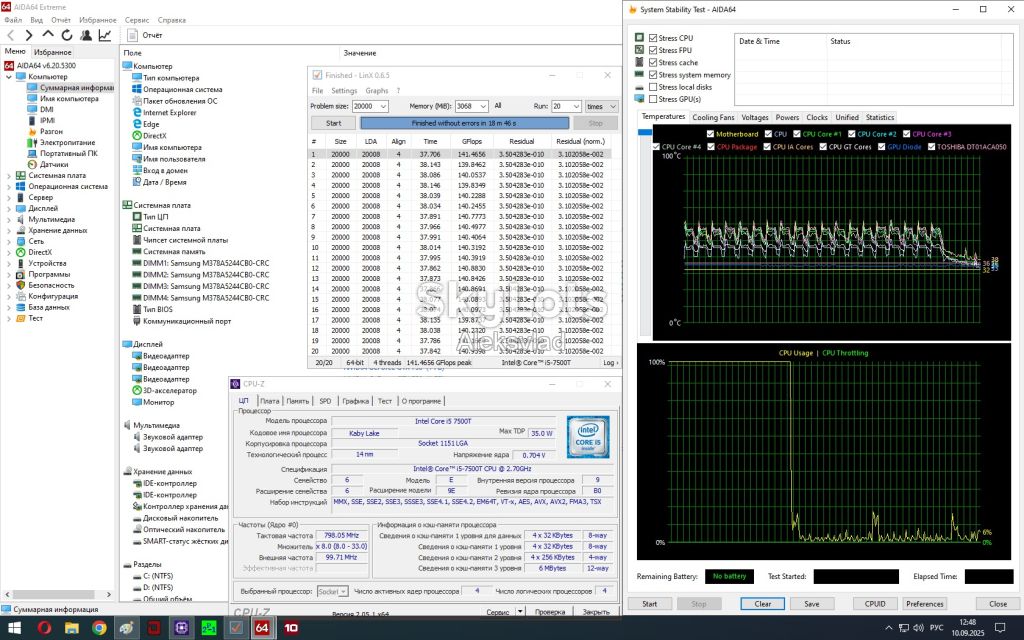Image resolution: width=1024 pixels, height=640 pixels.
Task: Click the Clear button in System Stability Test
Action: (762, 604)
